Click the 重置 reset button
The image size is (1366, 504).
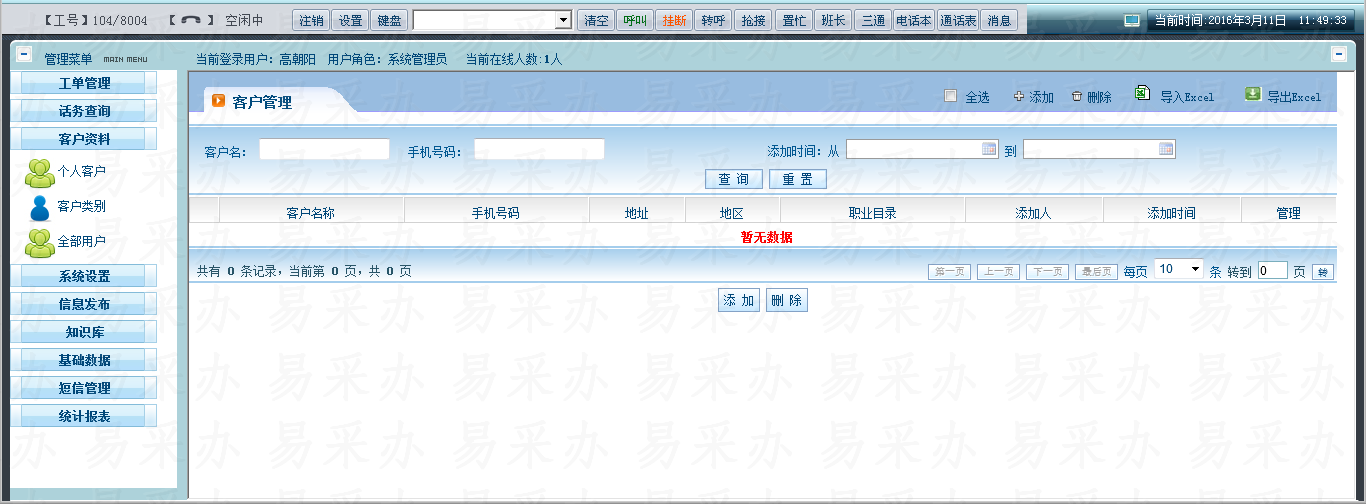(x=798, y=179)
